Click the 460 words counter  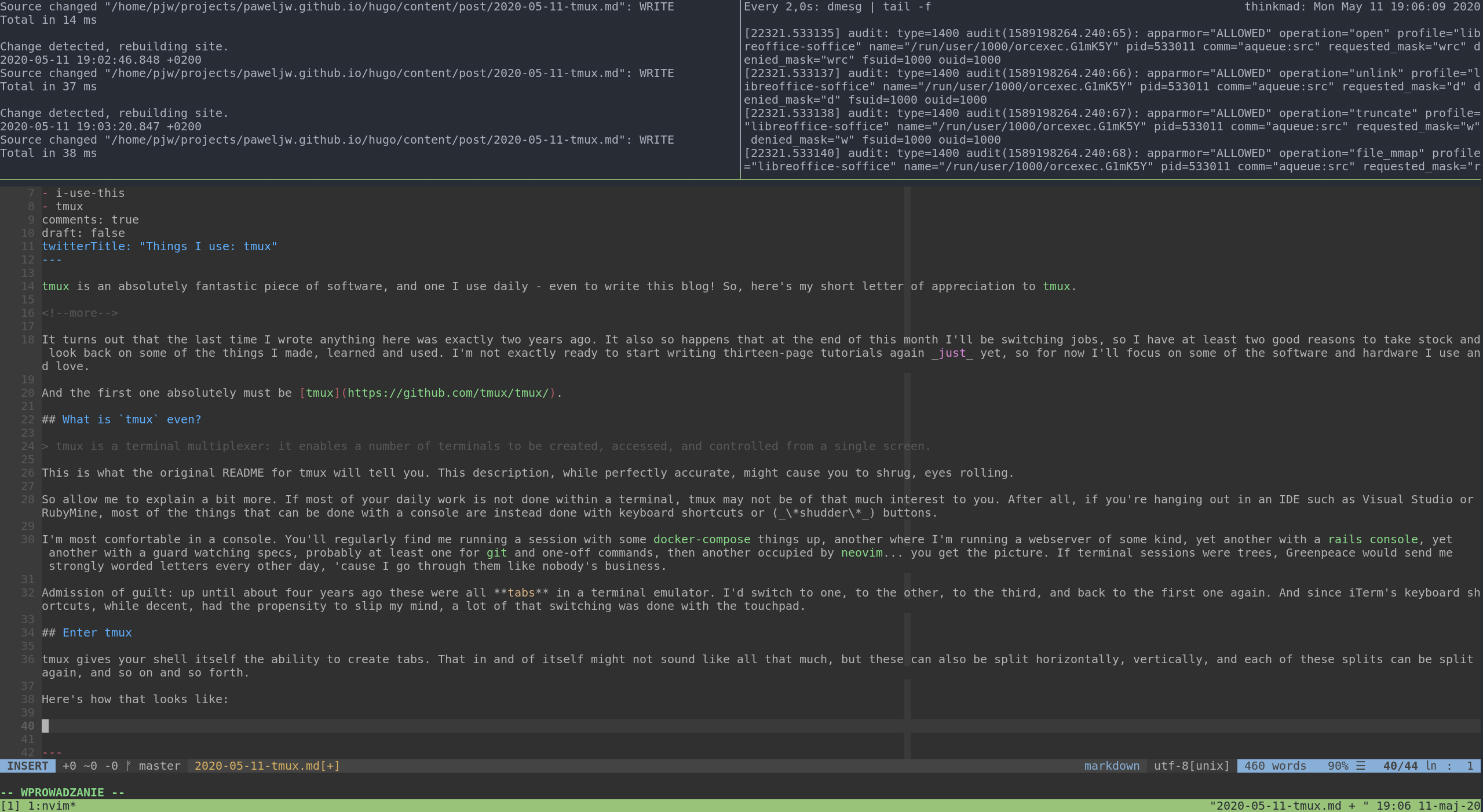click(x=1275, y=766)
